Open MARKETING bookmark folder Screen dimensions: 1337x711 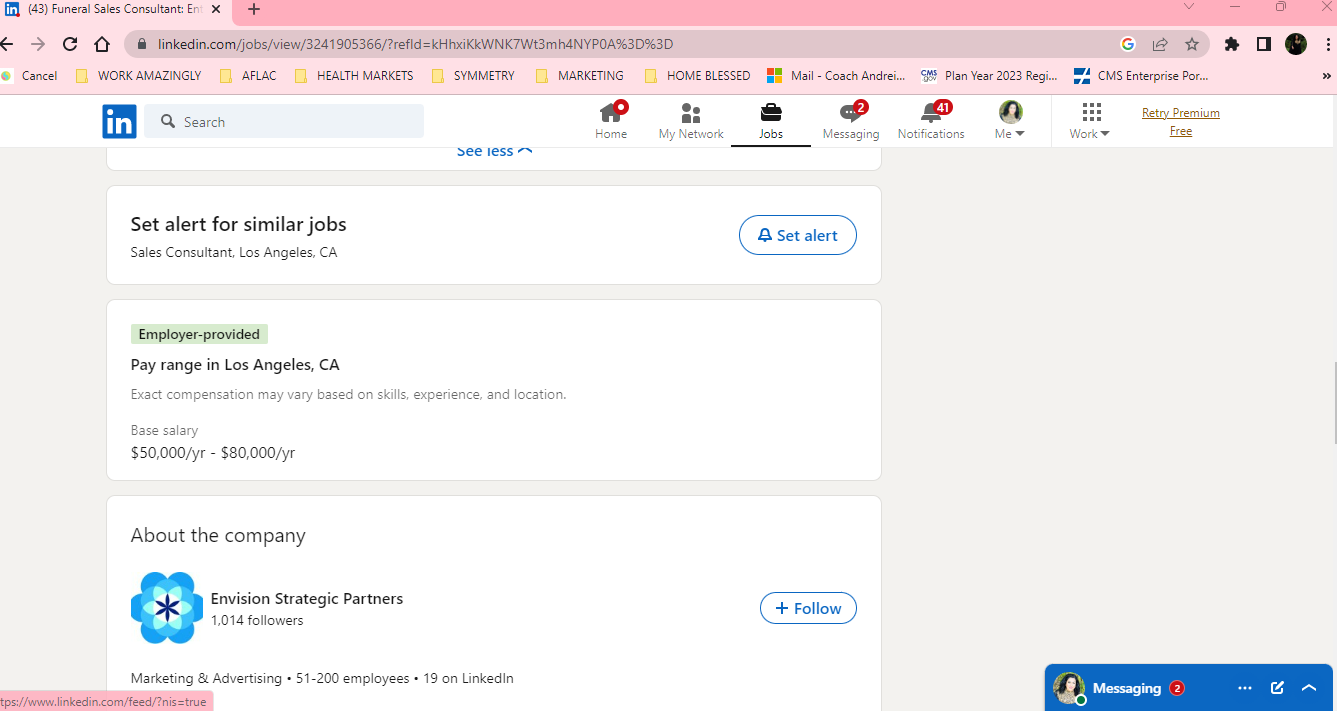point(580,75)
